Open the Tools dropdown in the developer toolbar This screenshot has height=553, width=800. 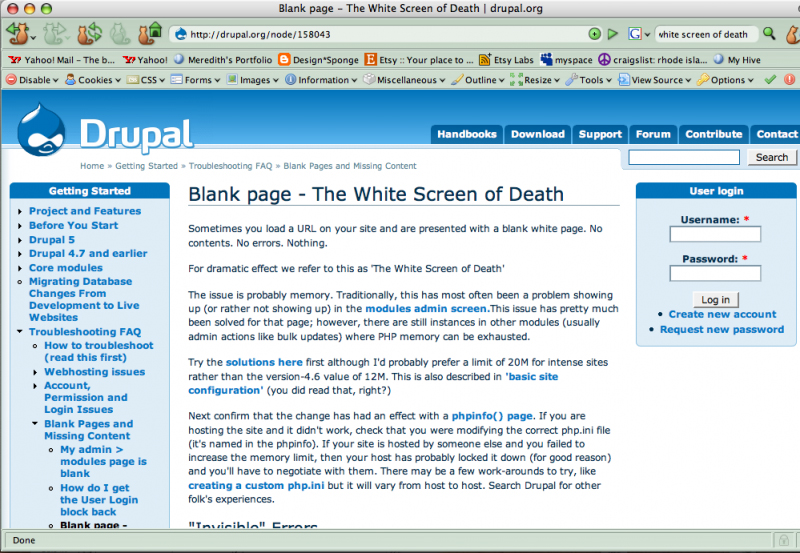588,80
